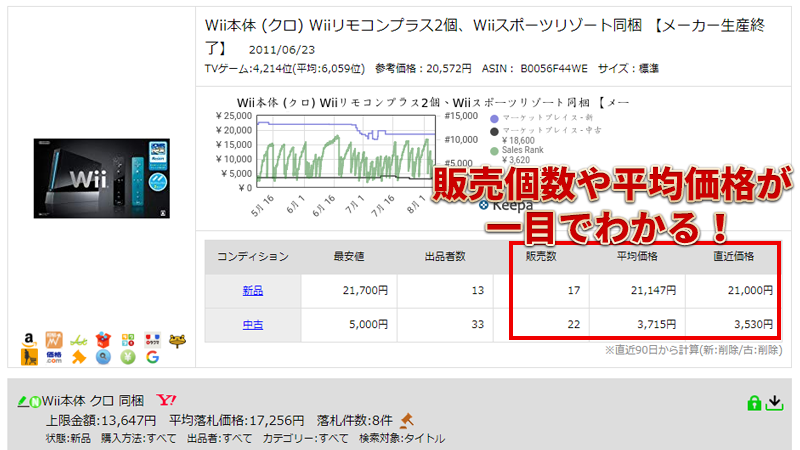The image size is (800, 450).
Task: Click the ※直近90日から計算 note
Action: [x=693, y=351]
